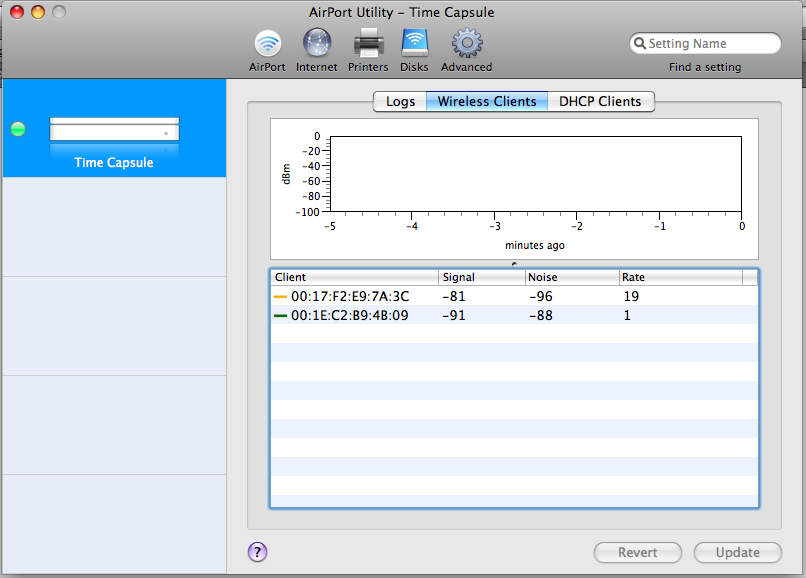Click the purple help question mark button
Screen dimensions: 806x578
(x=258, y=552)
